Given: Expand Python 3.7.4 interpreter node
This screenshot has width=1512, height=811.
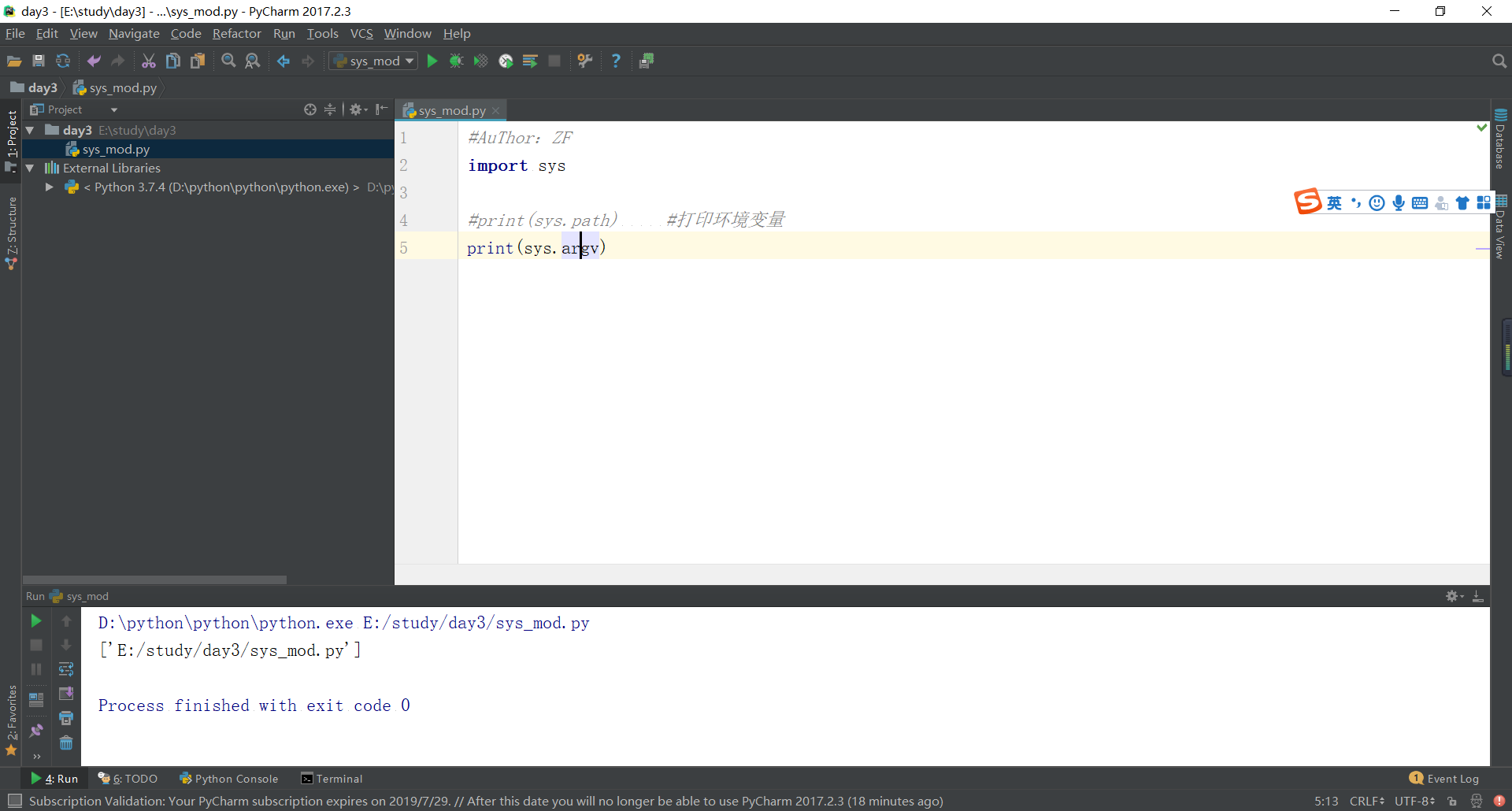Looking at the screenshot, I should (x=49, y=187).
